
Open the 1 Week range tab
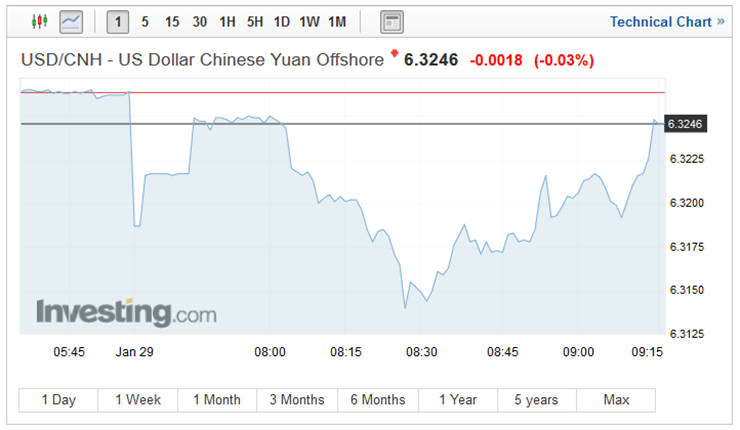pyautogui.click(x=138, y=400)
